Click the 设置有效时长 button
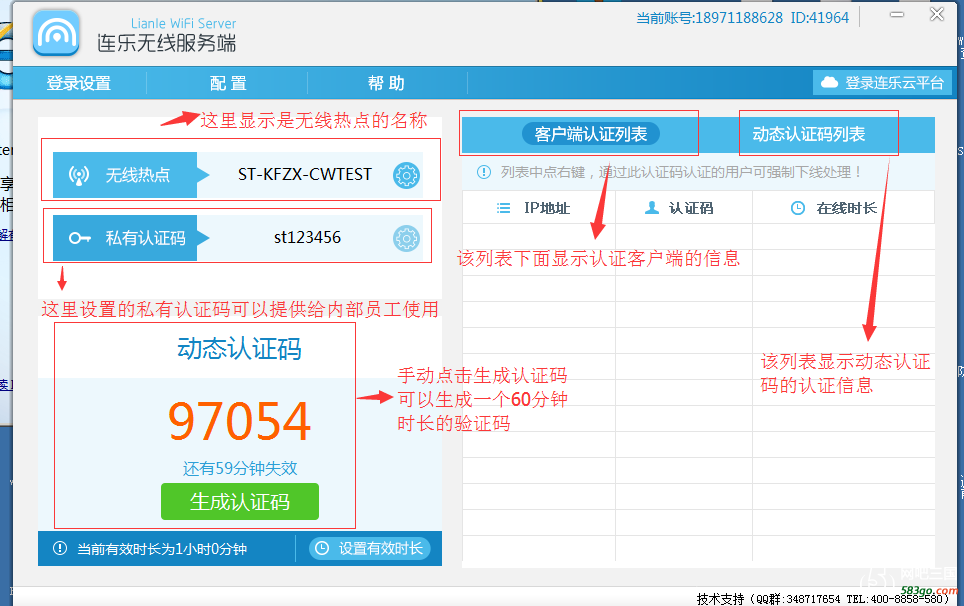This screenshot has height=606, width=964. 370,548
